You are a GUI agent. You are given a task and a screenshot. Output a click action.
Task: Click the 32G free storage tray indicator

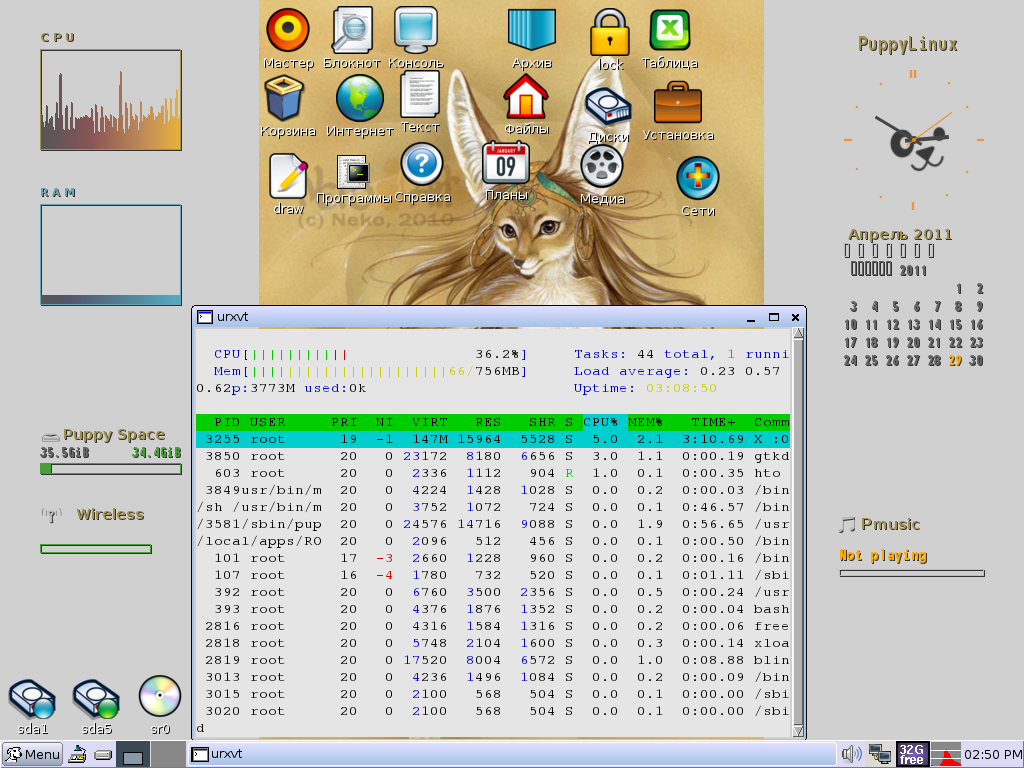click(x=912, y=754)
